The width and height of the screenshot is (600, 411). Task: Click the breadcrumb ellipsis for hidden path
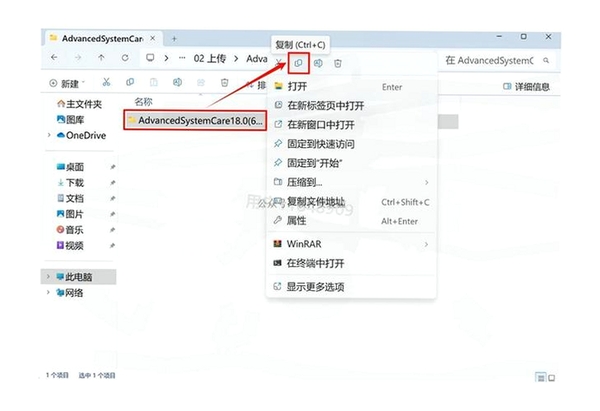click(x=182, y=58)
